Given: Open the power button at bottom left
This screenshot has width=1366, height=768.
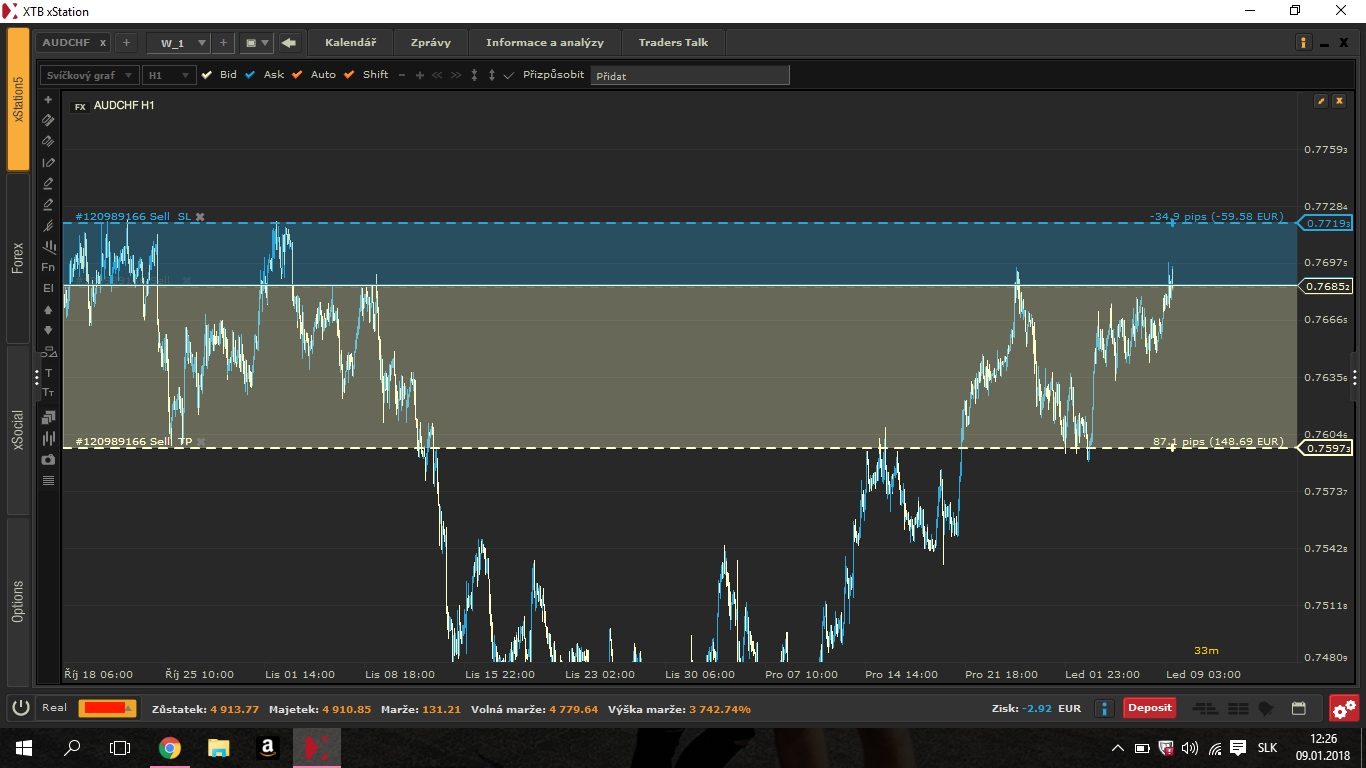Looking at the screenshot, I should click(20, 708).
